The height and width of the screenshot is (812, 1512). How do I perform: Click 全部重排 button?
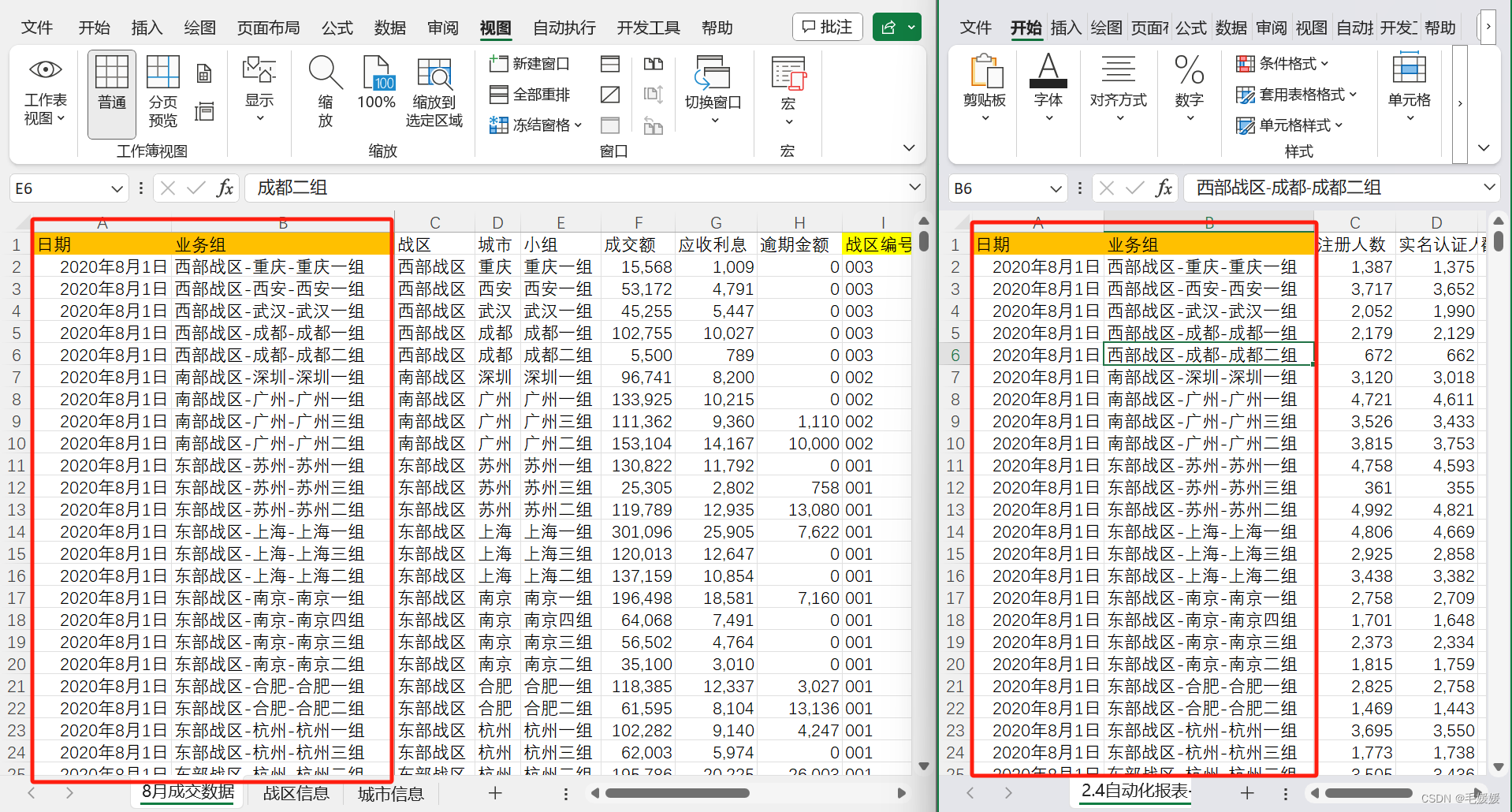point(530,95)
